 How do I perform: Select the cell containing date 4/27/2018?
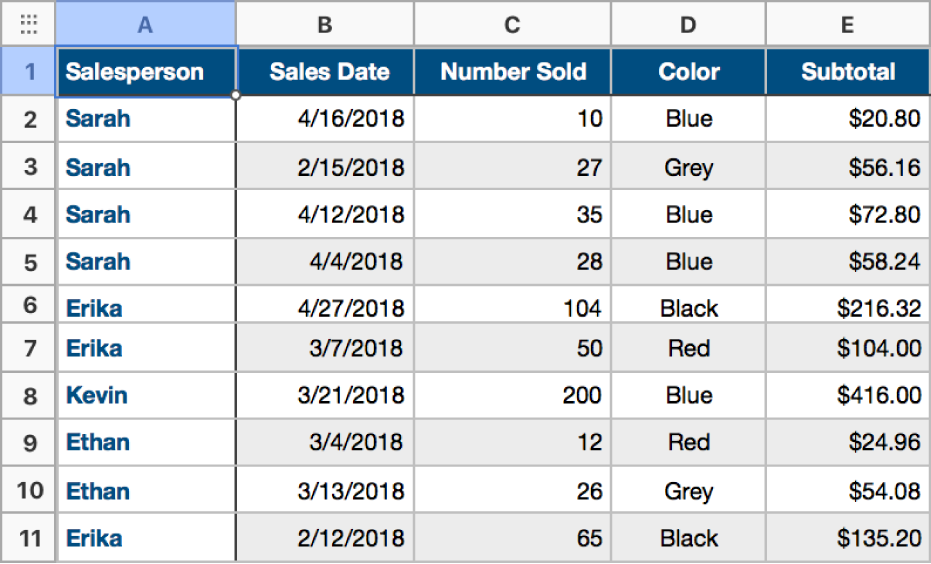coord(325,307)
